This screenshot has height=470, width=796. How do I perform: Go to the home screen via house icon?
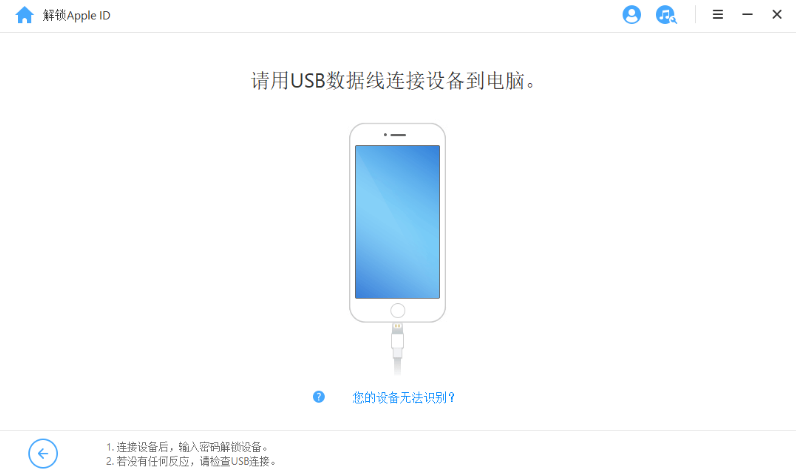[x=24, y=15]
